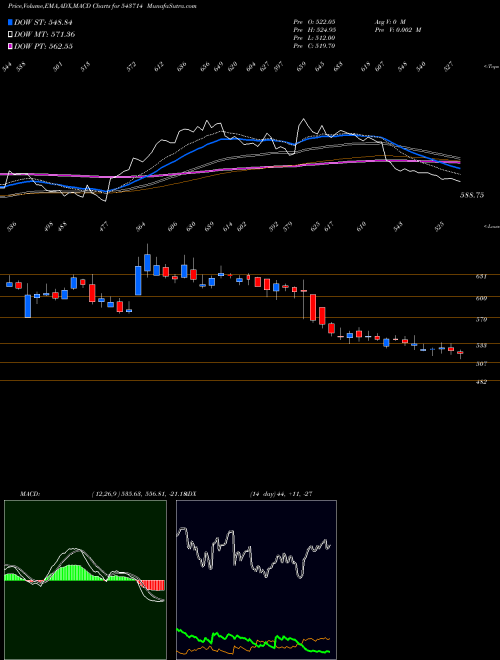This screenshot has height=660, width=500.
Task: Click the MACD (12,26,9) values text
Action: (138, 494)
